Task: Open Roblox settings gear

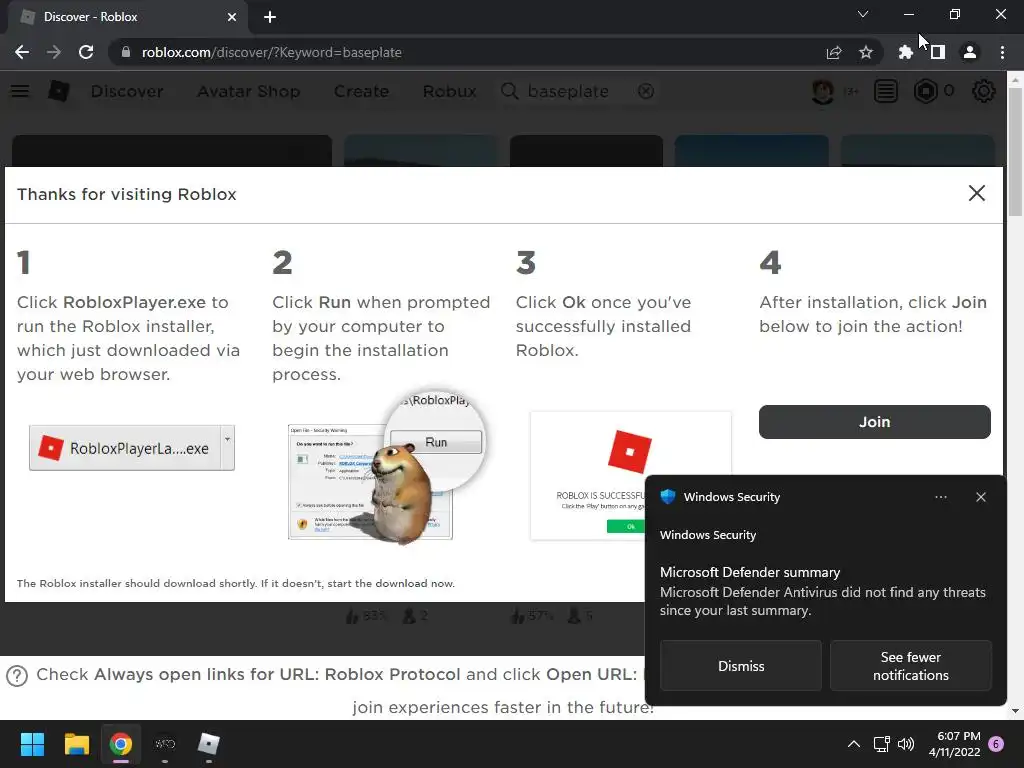Action: [x=984, y=91]
